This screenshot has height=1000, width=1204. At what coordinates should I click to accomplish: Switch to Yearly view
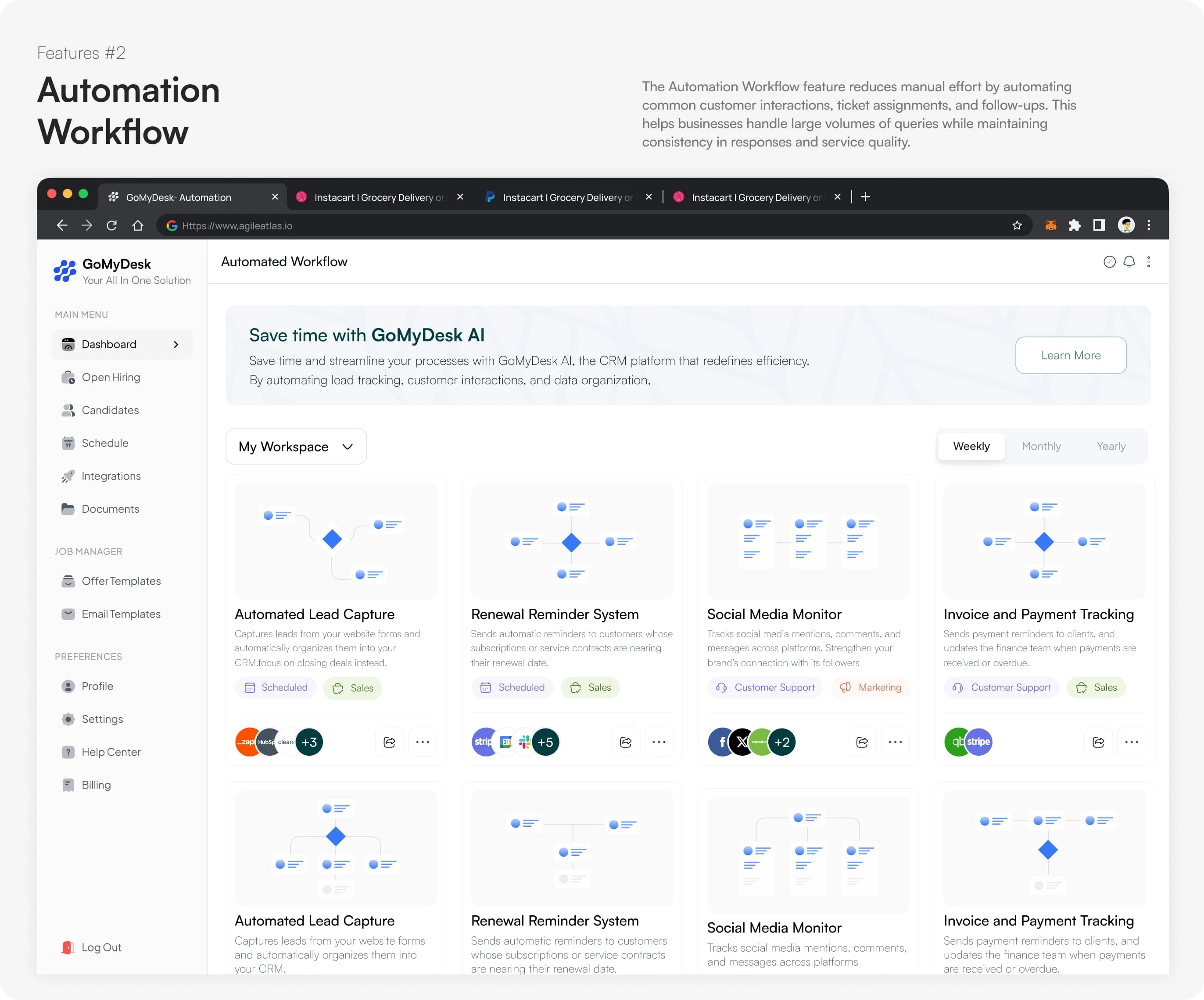pos(1111,446)
